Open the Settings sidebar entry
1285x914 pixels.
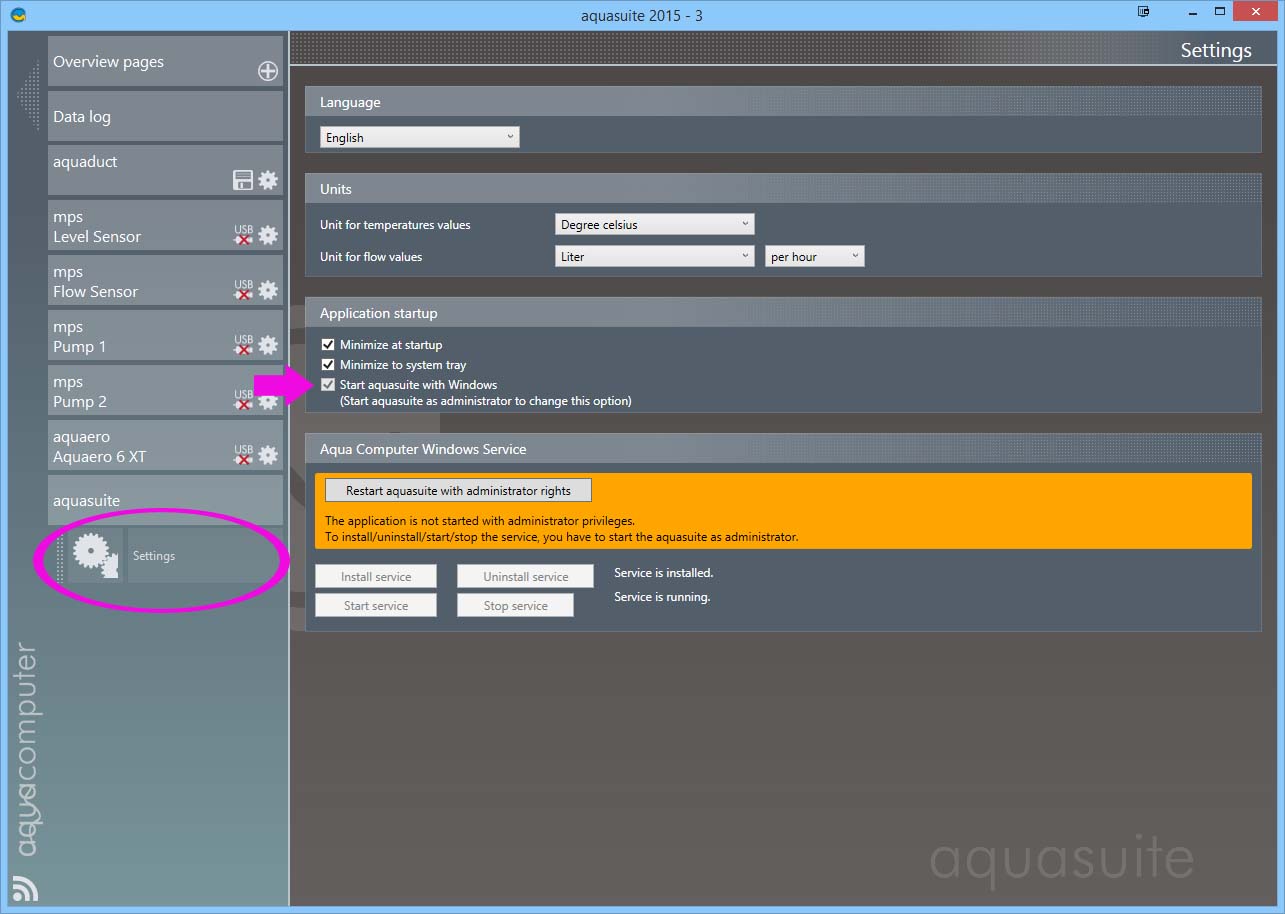point(205,556)
